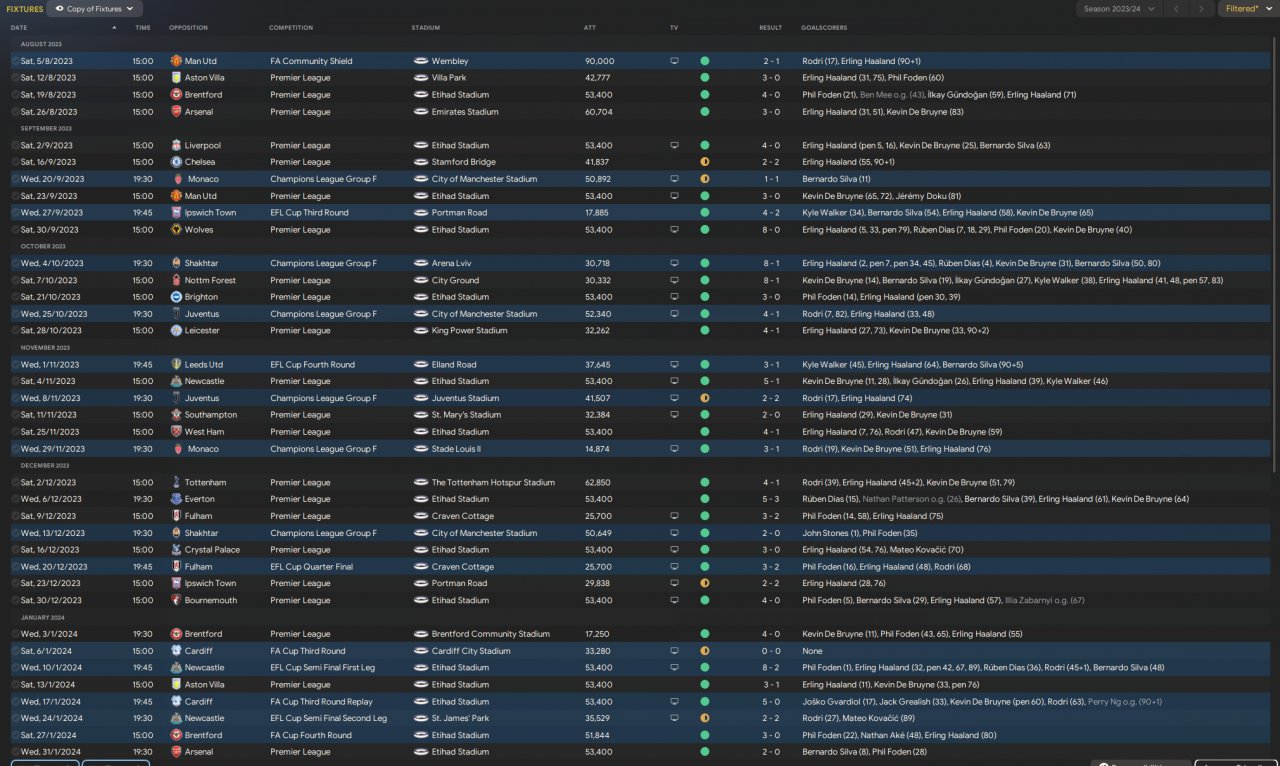Click the Liverpool club badge
The height and width of the screenshot is (766, 1280).
(176, 145)
